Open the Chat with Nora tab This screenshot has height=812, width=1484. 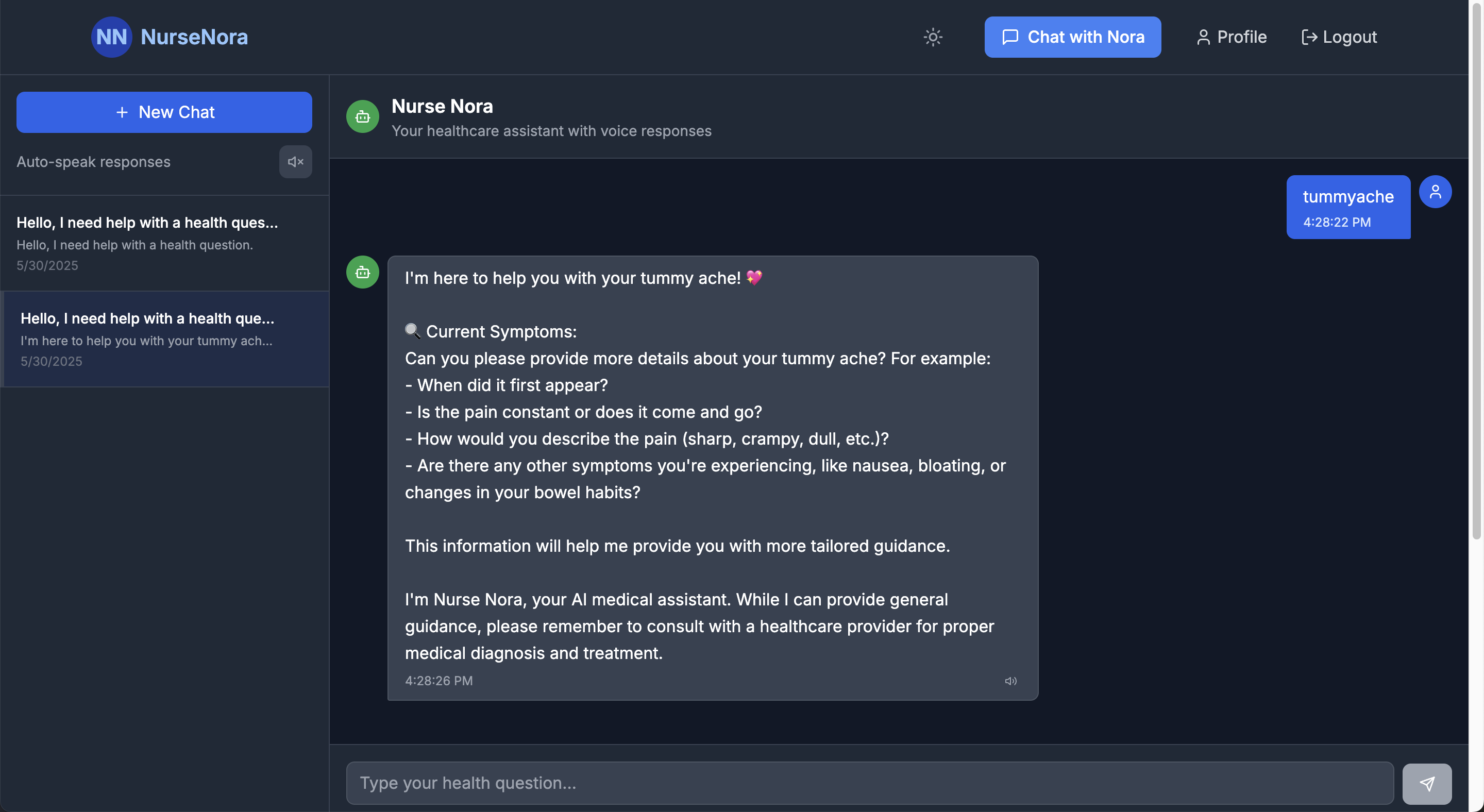pos(1072,37)
